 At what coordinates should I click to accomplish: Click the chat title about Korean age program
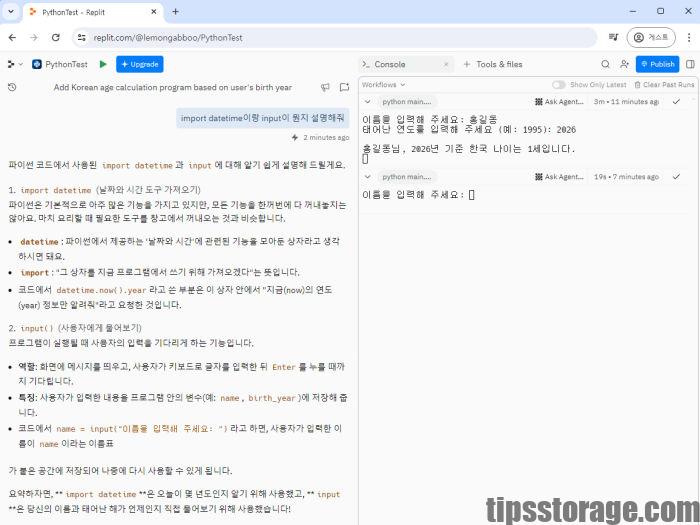173,88
